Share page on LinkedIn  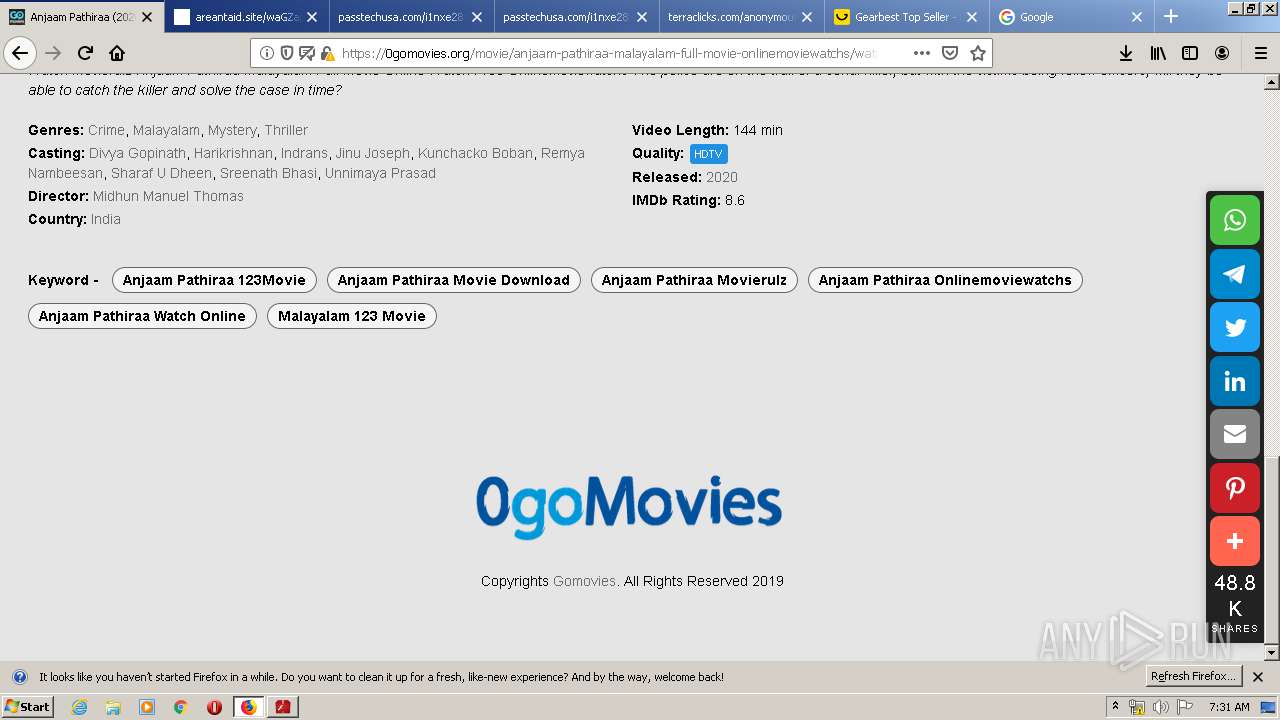[x=1235, y=381]
